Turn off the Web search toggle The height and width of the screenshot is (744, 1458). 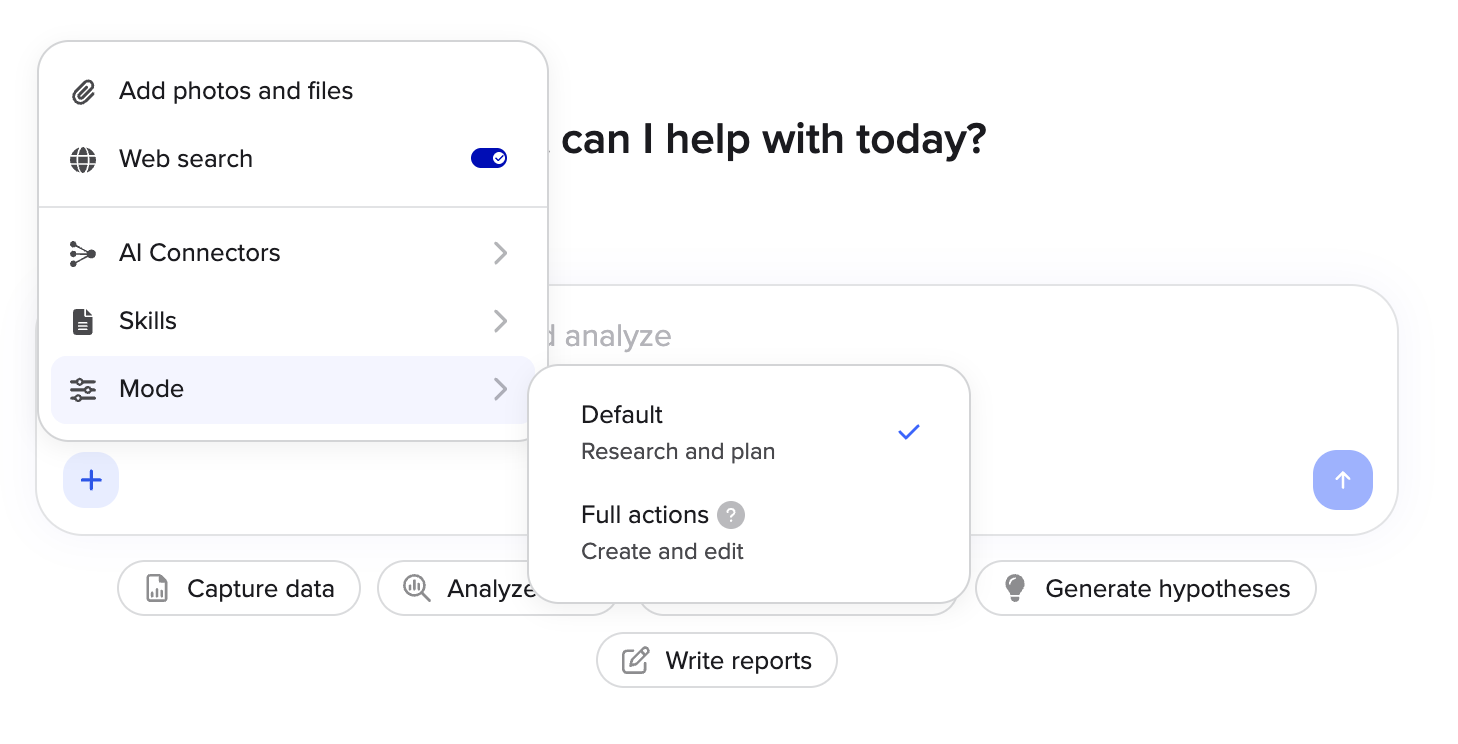(x=489, y=158)
